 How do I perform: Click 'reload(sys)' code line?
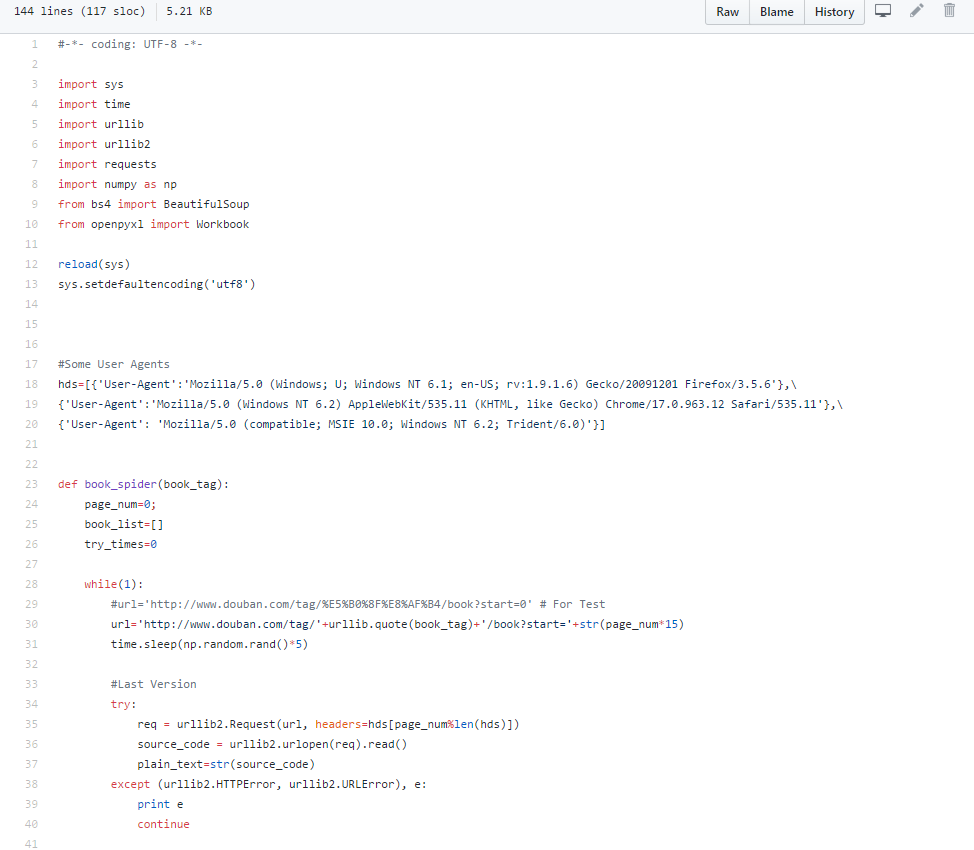pos(94,264)
